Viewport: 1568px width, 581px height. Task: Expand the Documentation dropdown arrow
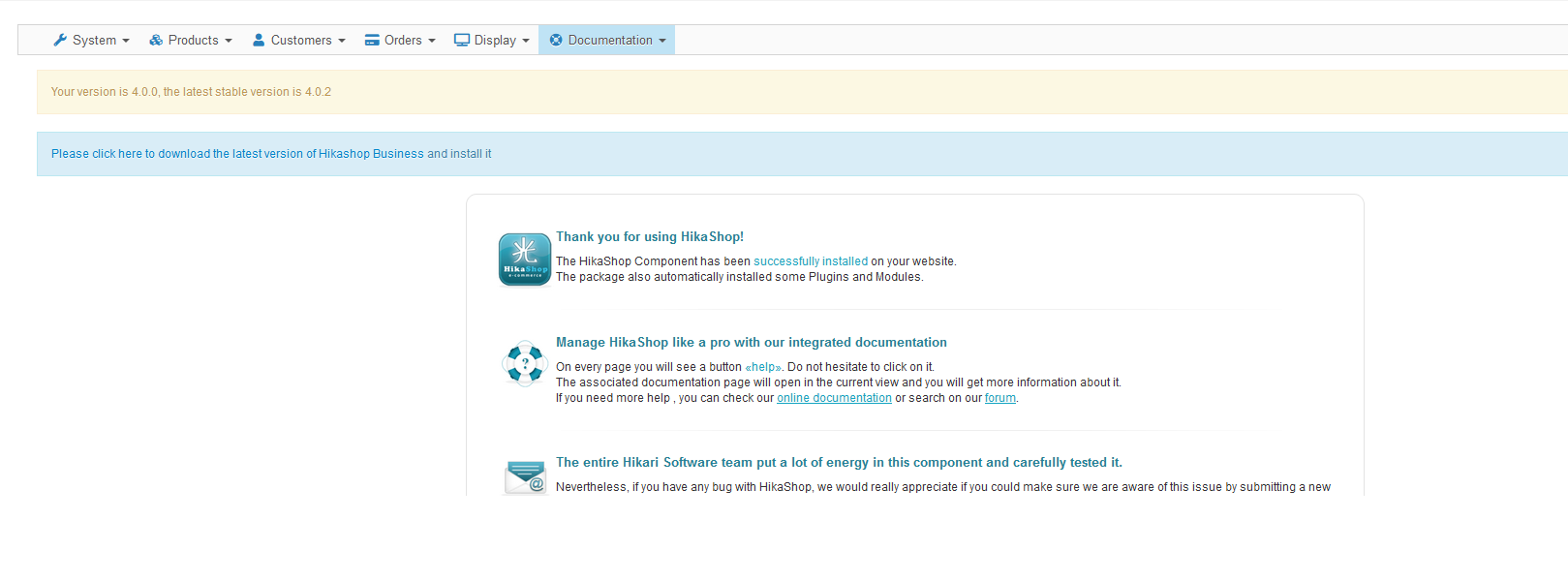(x=662, y=41)
